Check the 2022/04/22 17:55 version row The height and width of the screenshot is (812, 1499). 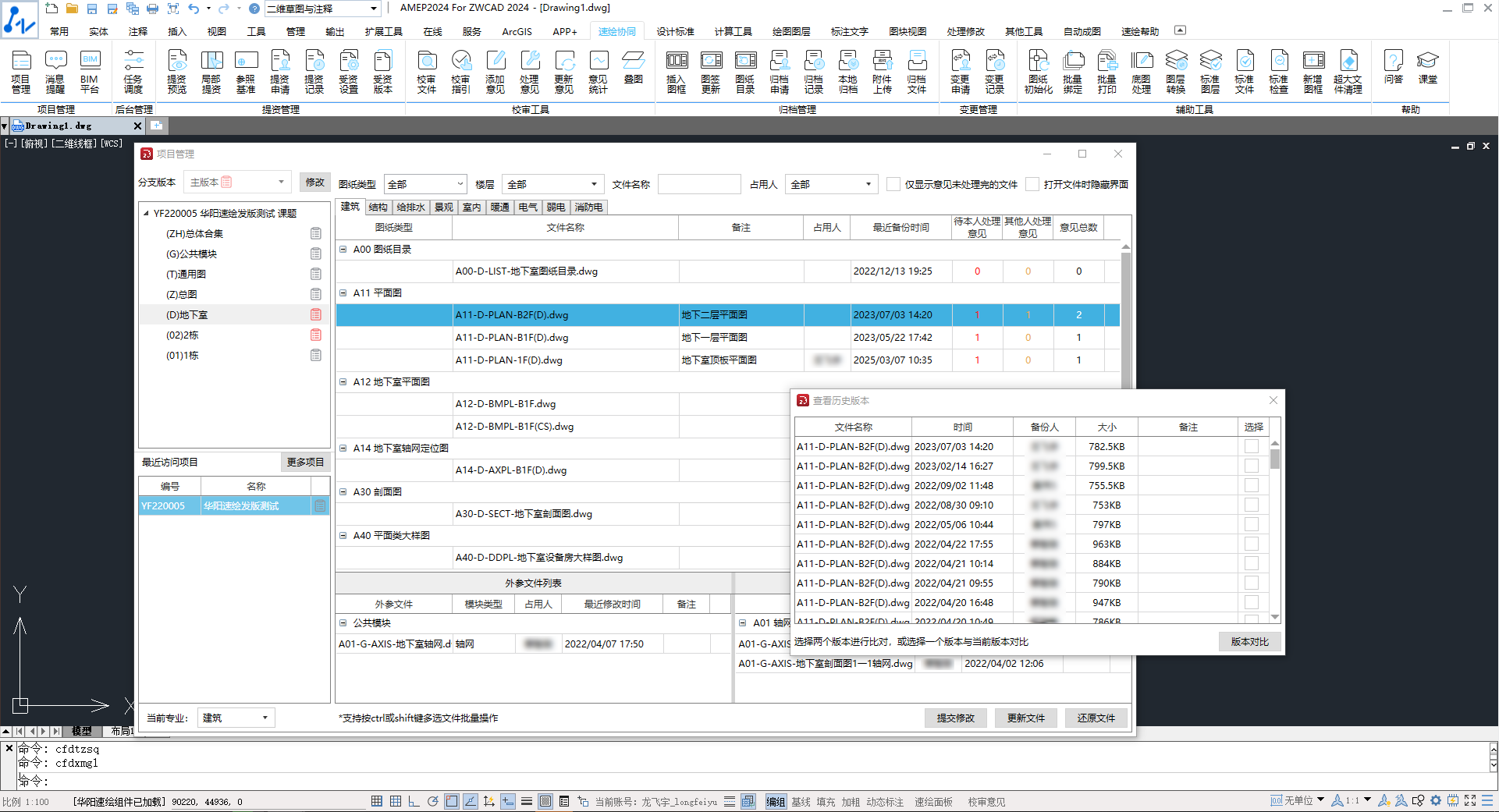[x=1252, y=544]
